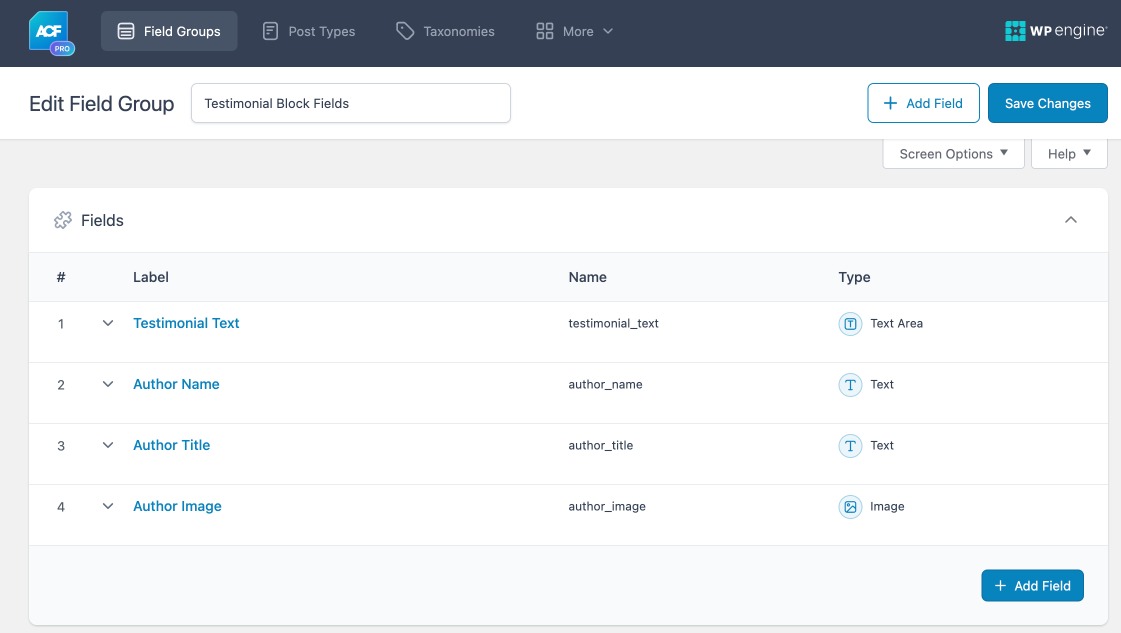Open the Screen Options dropdown
The height and width of the screenshot is (633, 1121).
(x=953, y=154)
